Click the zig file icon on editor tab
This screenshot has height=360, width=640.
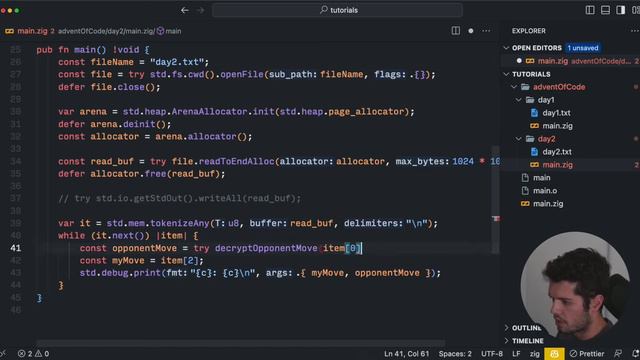[x=9, y=31]
